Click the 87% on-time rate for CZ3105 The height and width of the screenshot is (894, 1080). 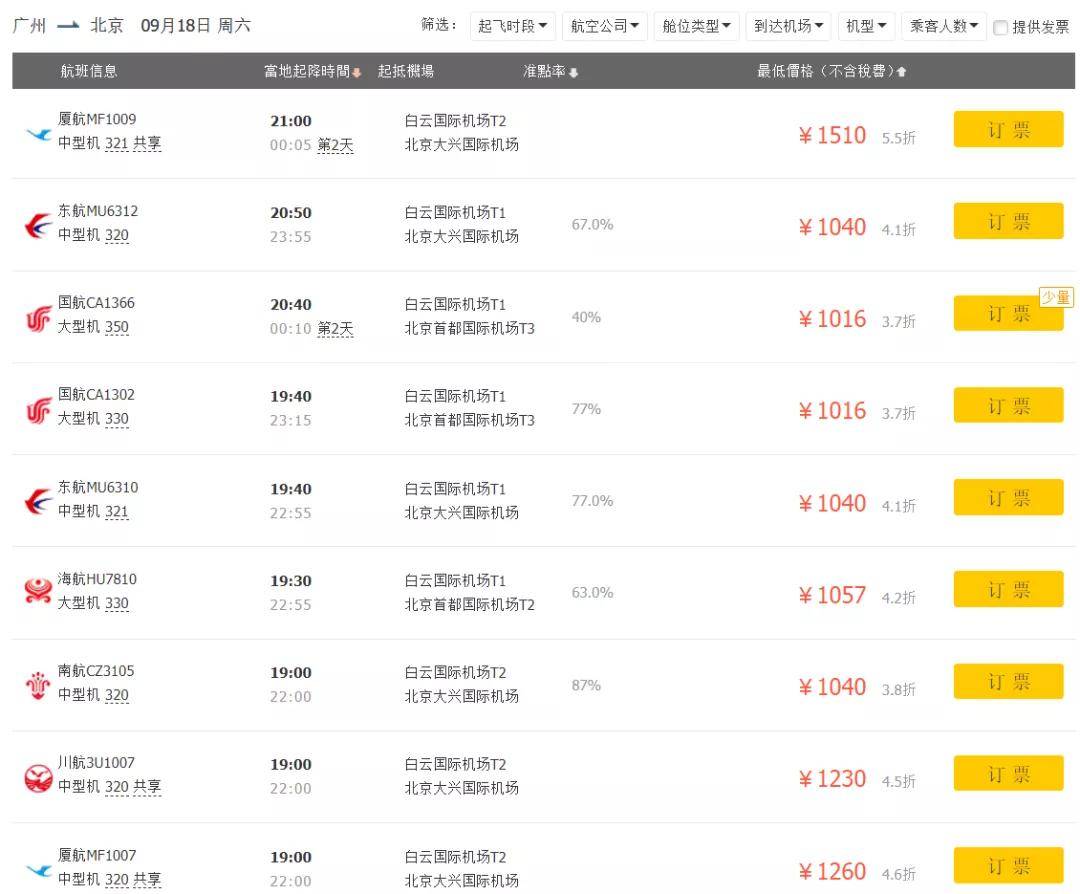click(x=586, y=685)
